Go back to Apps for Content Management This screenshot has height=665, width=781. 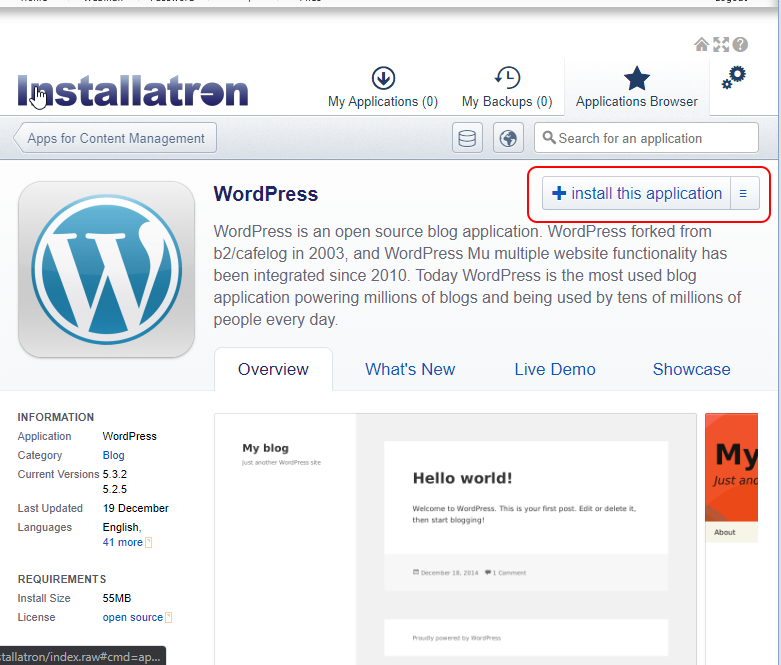pyautogui.click(x=116, y=138)
